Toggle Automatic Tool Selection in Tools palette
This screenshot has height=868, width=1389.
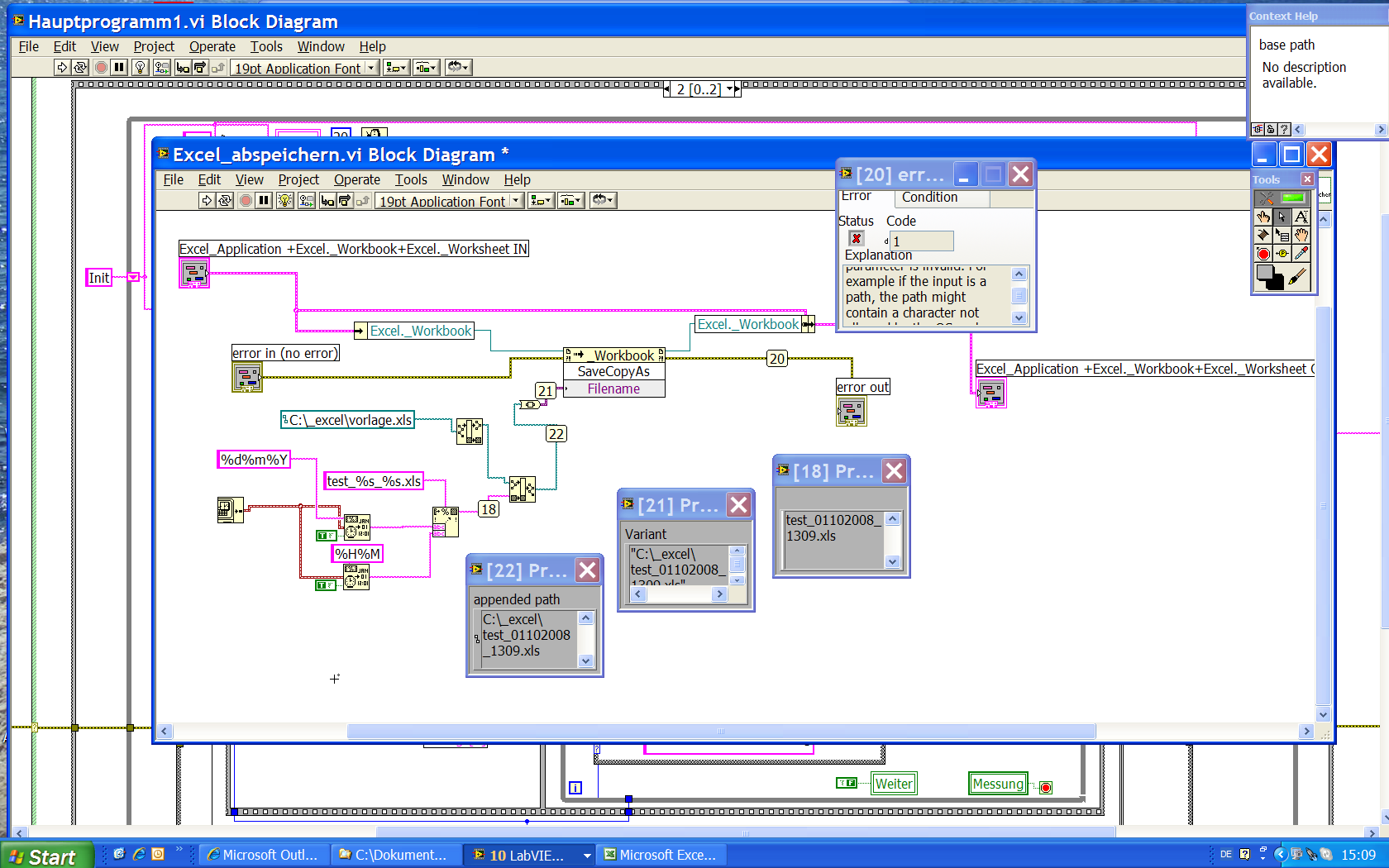pyautogui.click(x=1282, y=198)
